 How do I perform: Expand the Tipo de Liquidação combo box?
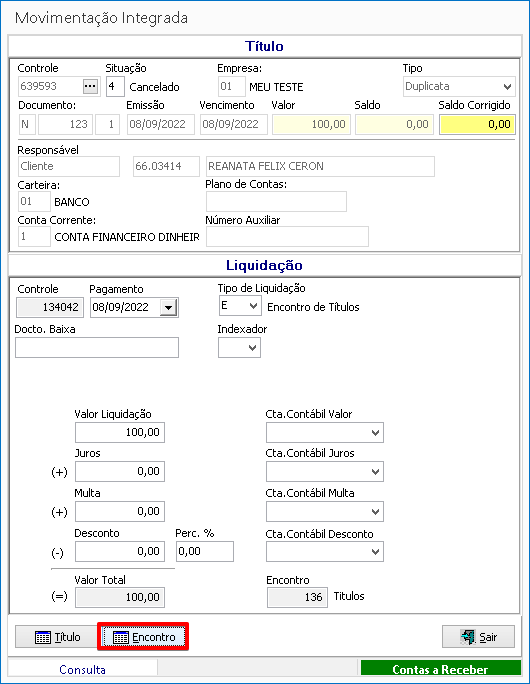click(x=253, y=306)
